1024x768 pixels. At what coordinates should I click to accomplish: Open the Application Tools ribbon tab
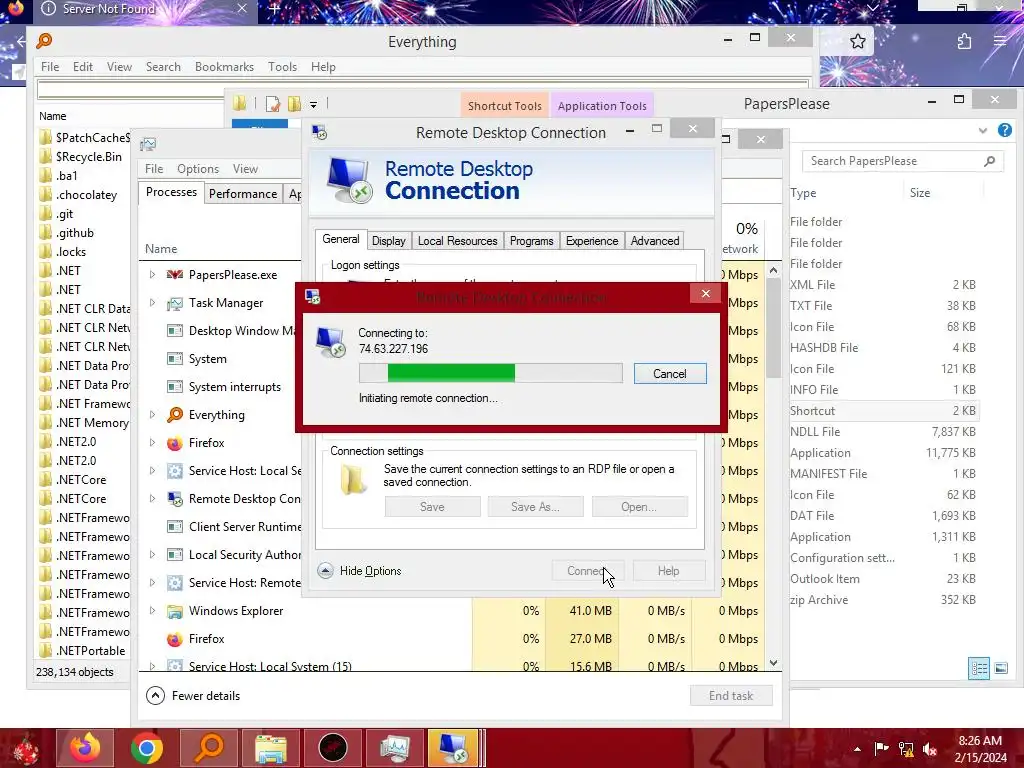[x=602, y=106]
